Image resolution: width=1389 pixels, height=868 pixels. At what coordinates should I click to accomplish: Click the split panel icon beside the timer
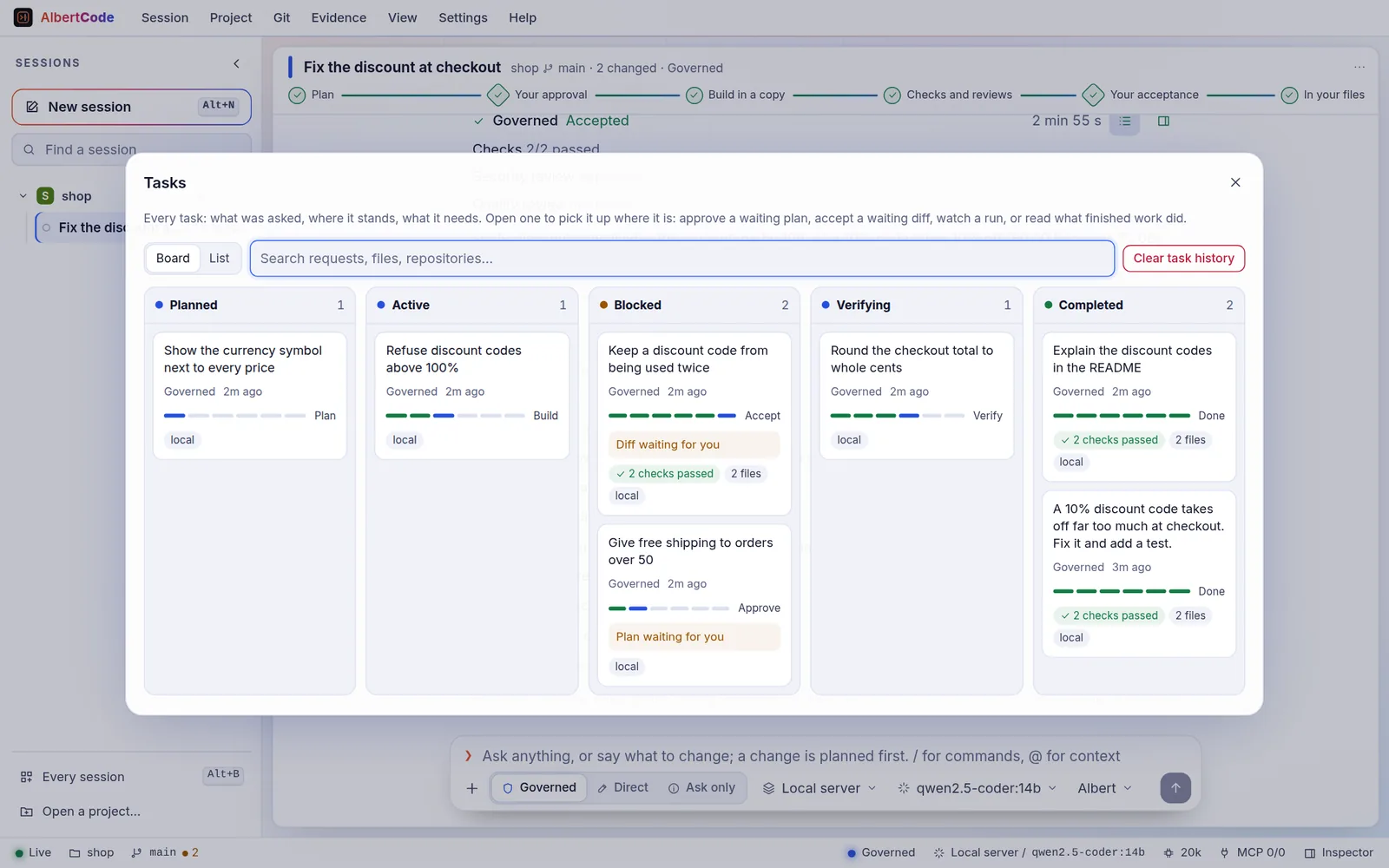click(x=1164, y=121)
